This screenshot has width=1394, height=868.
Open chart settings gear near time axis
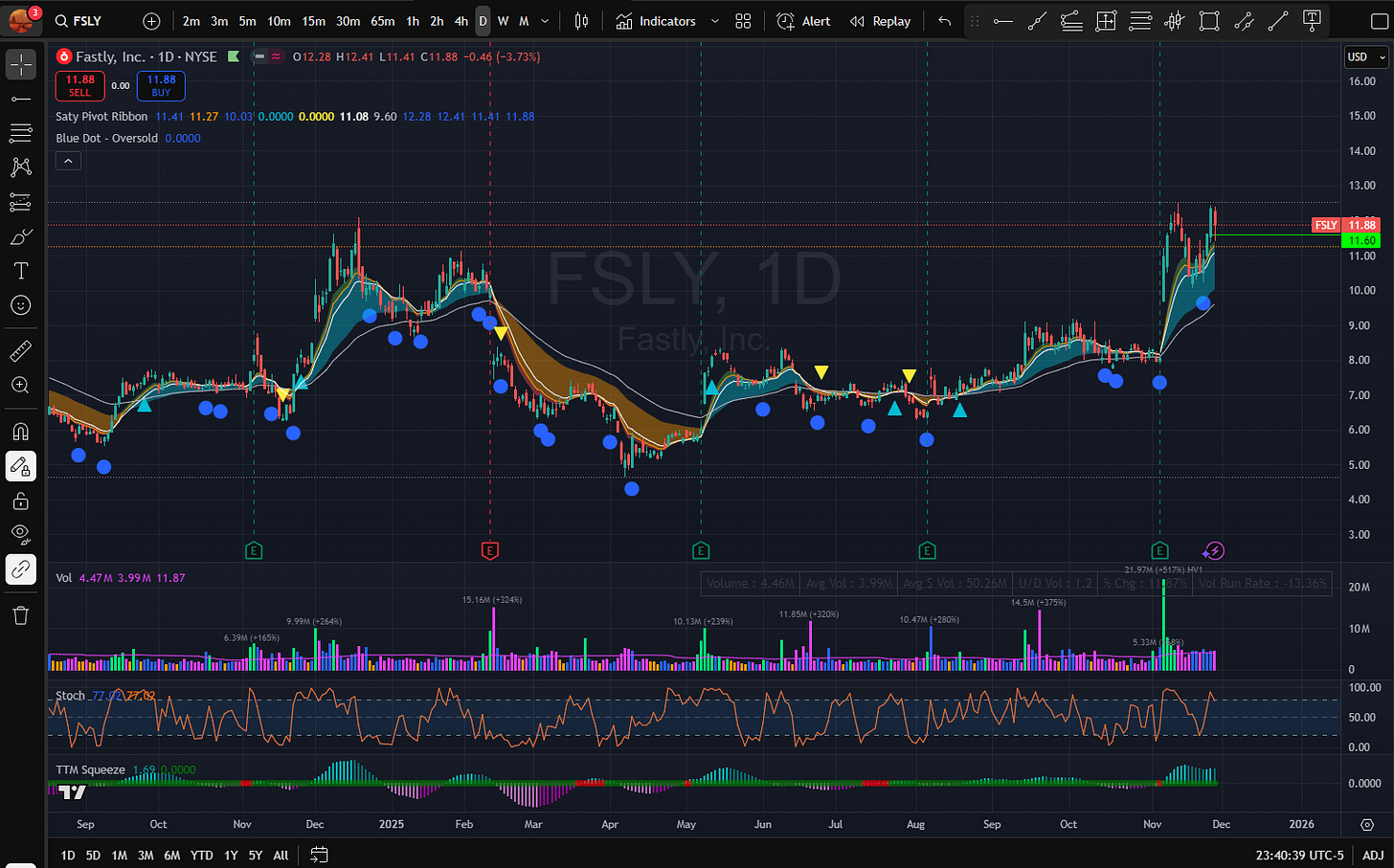1367,824
